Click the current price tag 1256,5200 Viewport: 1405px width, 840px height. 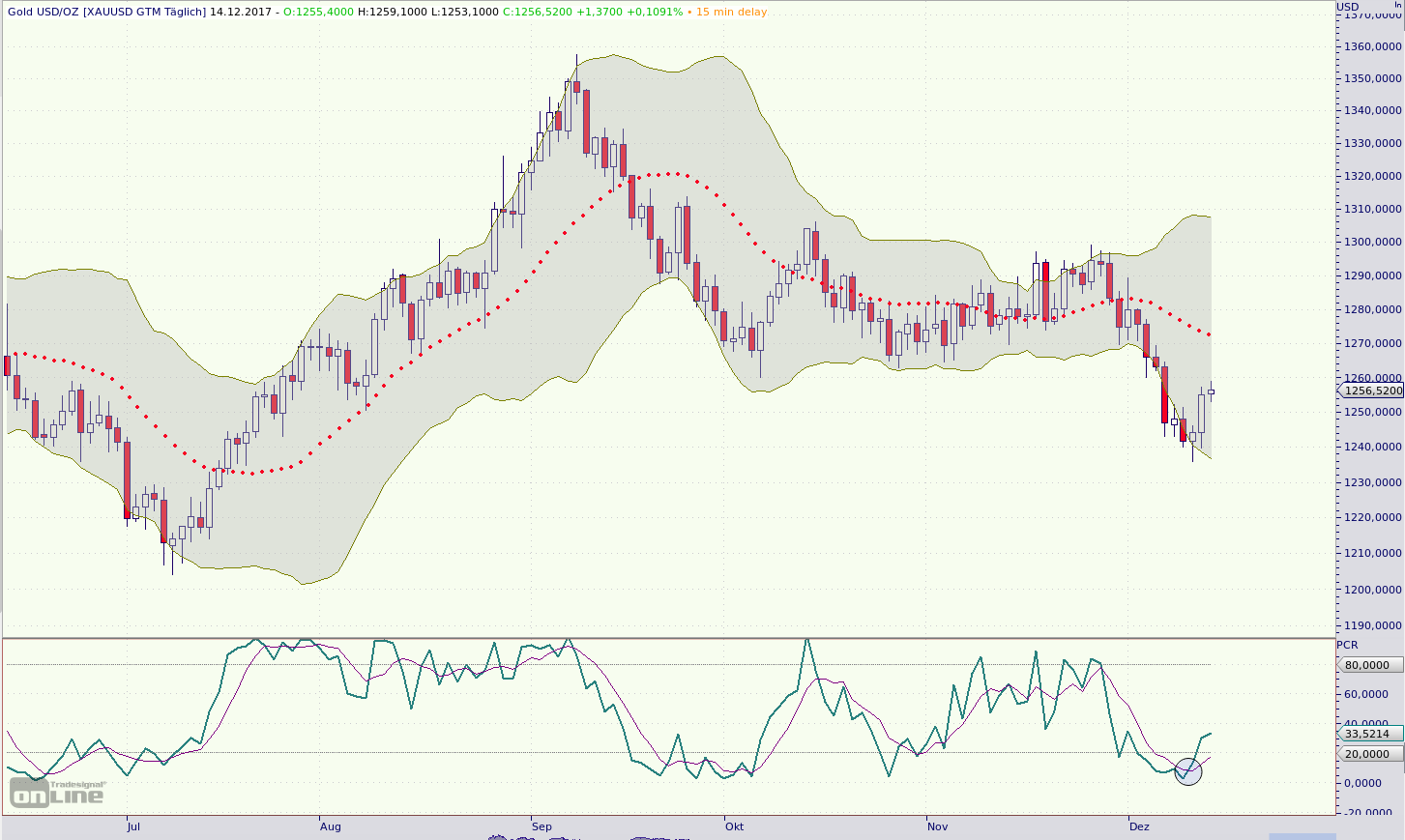(x=1372, y=391)
